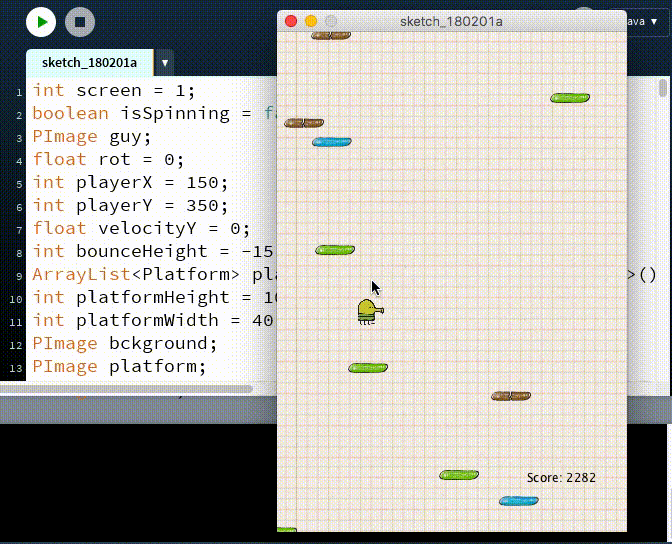672x544 pixels.
Task: Click the blue platform below brown platform
Action: 332,142
